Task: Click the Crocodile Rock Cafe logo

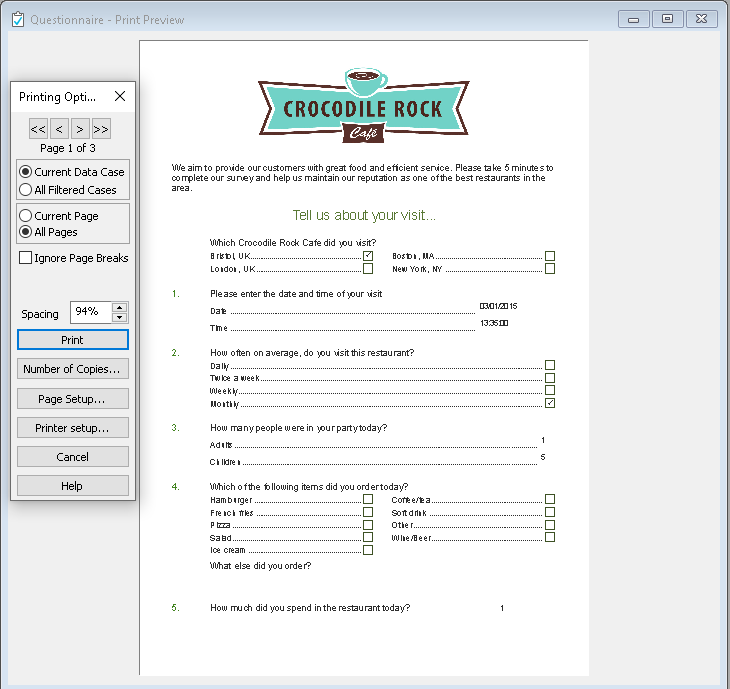Action: coord(364,106)
